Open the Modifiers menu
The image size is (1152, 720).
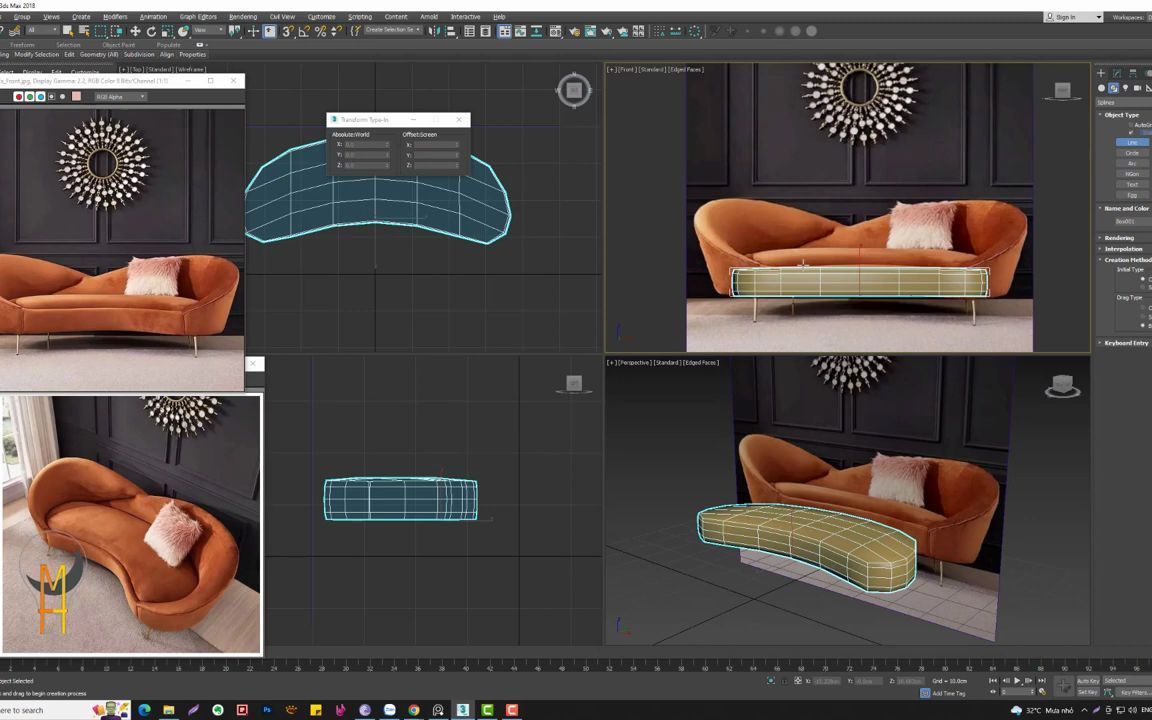point(115,16)
